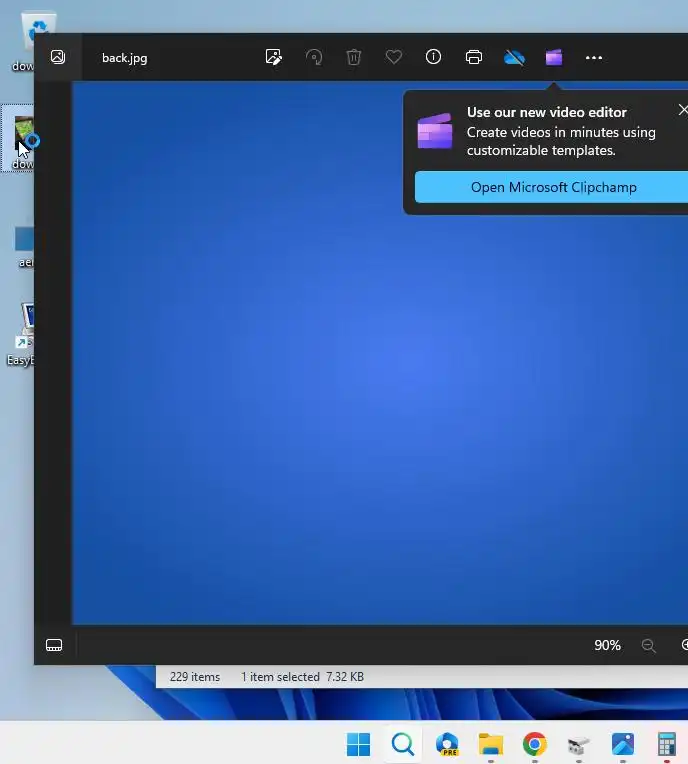Click taskbar icon between Chrome and Photos
This screenshot has width=688, height=764.
click(578, 745)
